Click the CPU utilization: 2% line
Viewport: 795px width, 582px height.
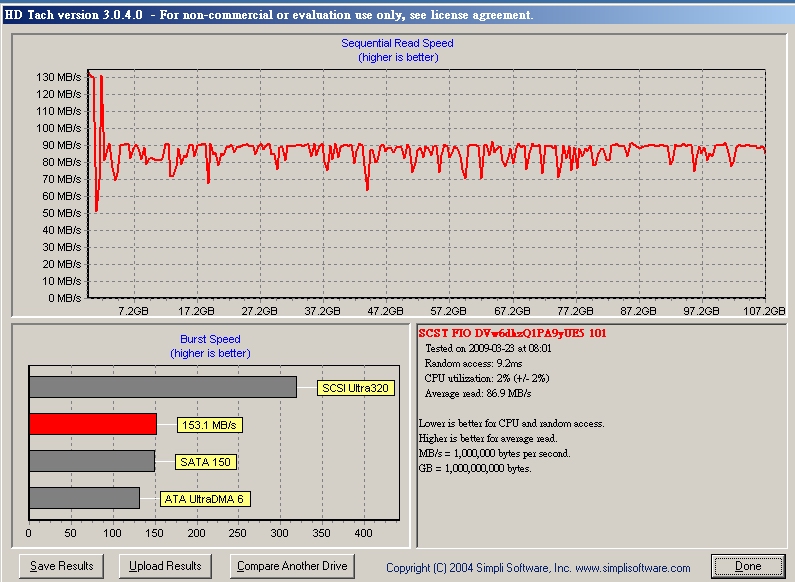coord(487,378)
